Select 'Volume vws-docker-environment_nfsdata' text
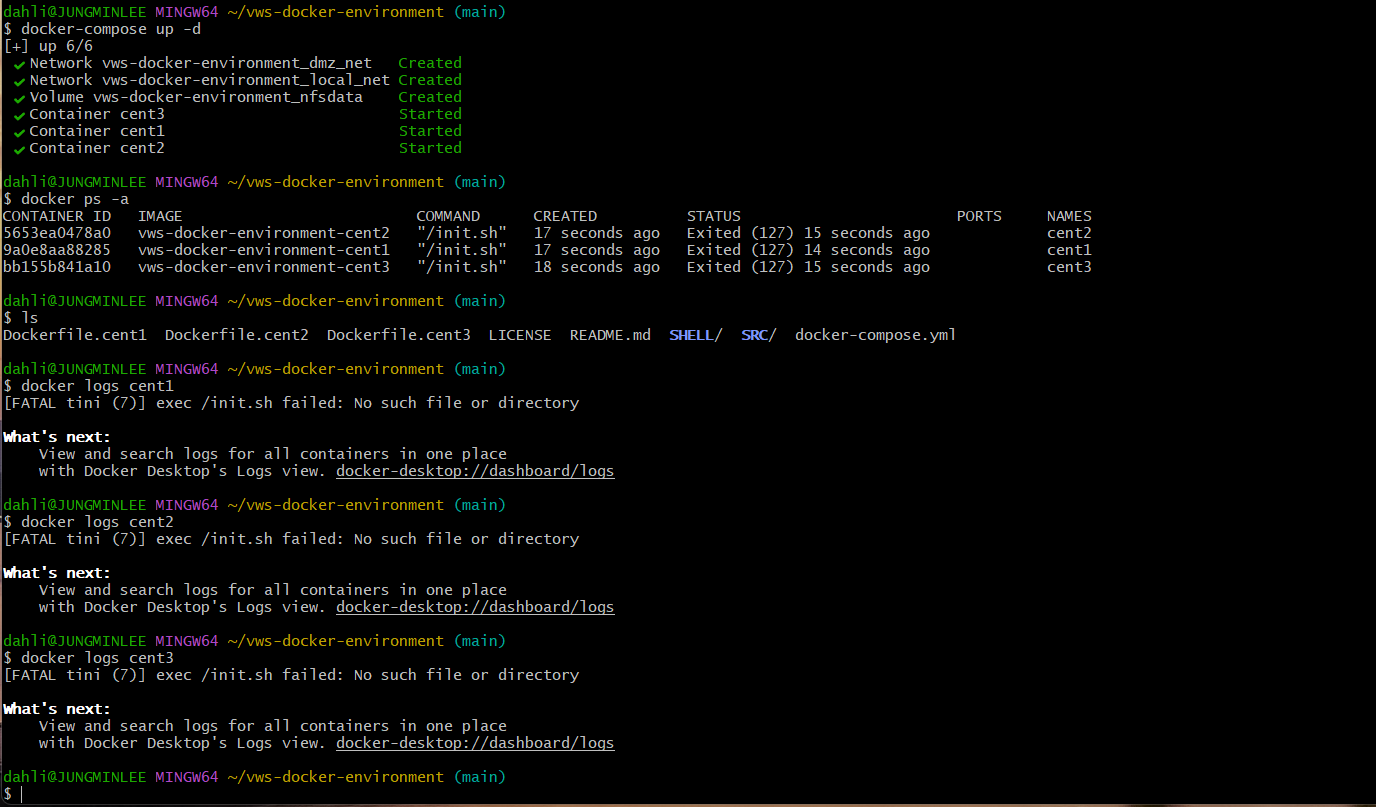Screen dimensions: 1376x807 coord(196,97)
